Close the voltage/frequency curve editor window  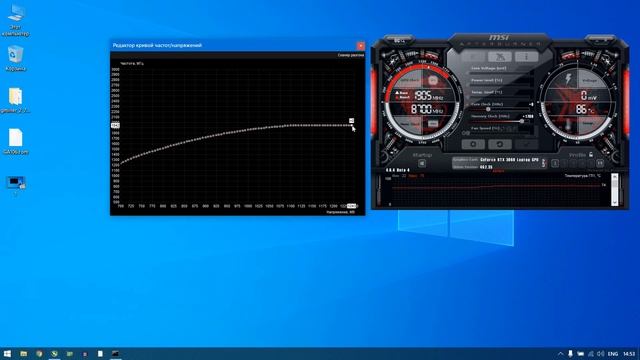tap(360, 45)
